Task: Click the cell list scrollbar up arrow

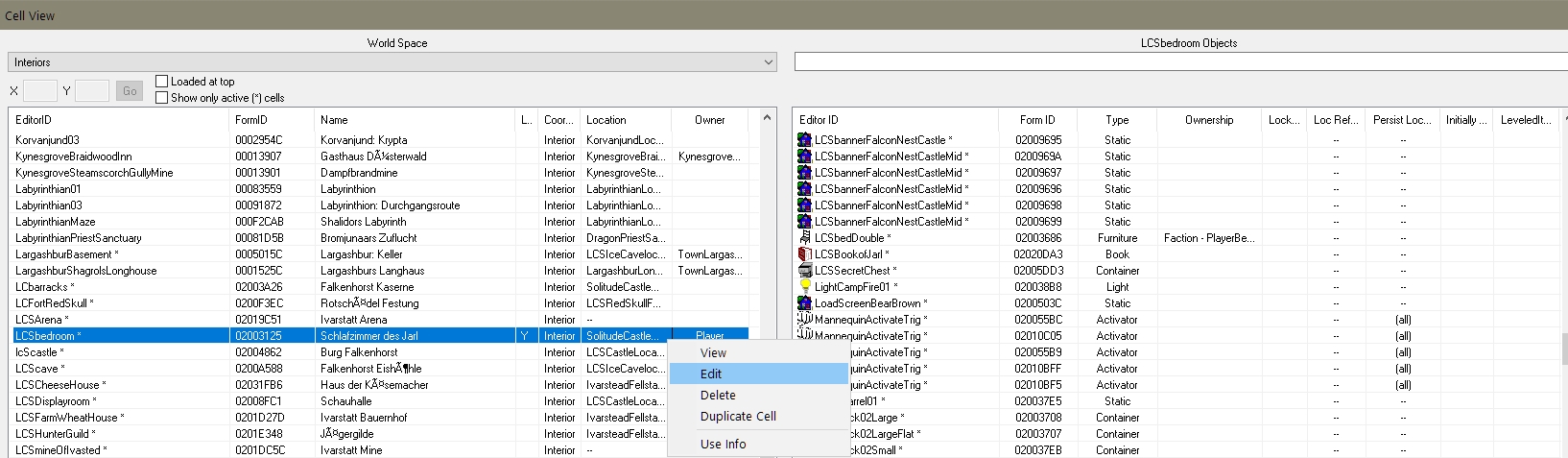Action: (x=767, y=118)
